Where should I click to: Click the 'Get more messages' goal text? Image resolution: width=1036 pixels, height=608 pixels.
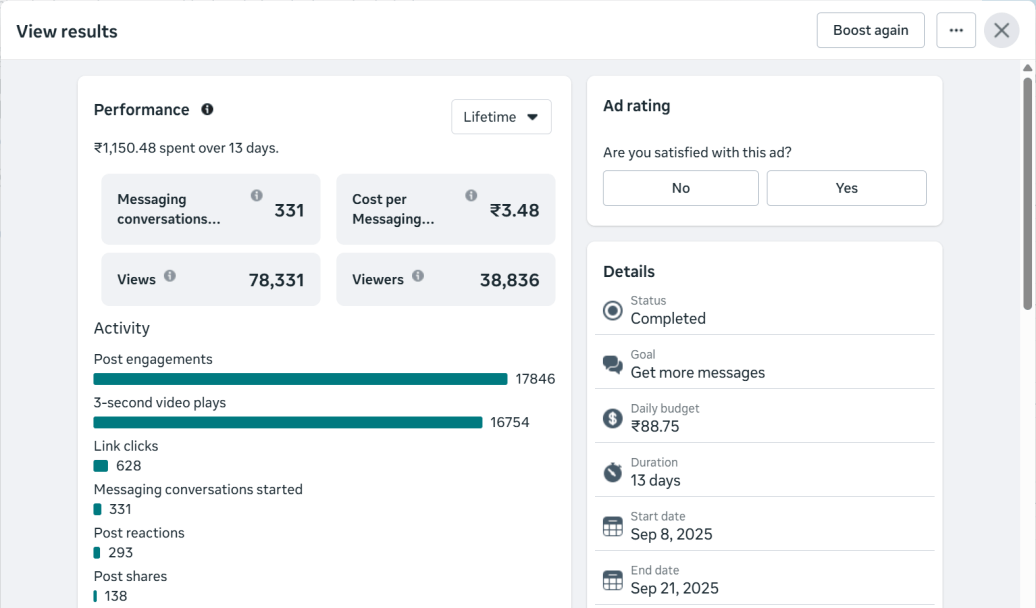(x=698, y=373)
